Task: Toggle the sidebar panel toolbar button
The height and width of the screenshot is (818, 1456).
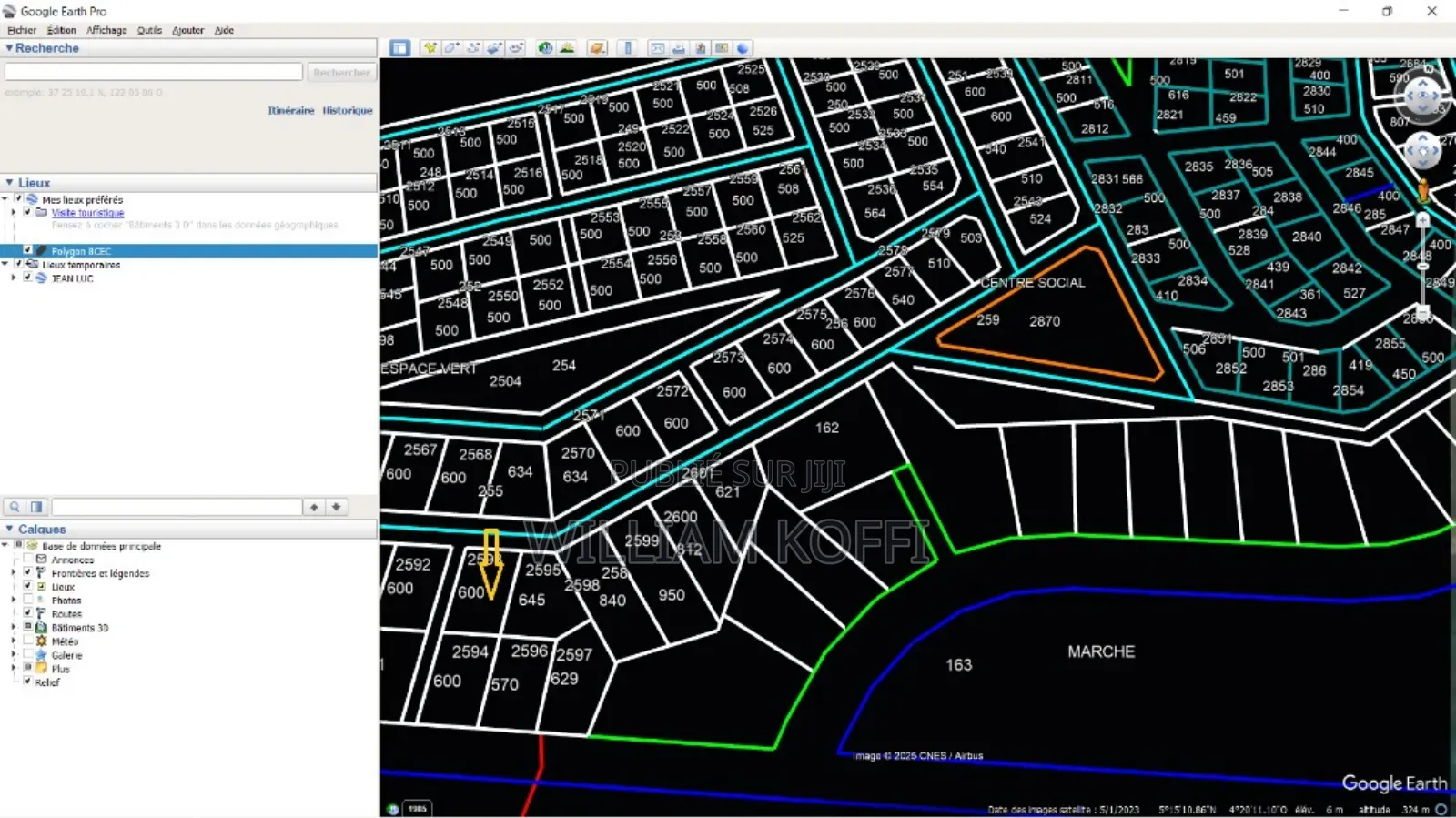Action: click(x=399, y=48)
